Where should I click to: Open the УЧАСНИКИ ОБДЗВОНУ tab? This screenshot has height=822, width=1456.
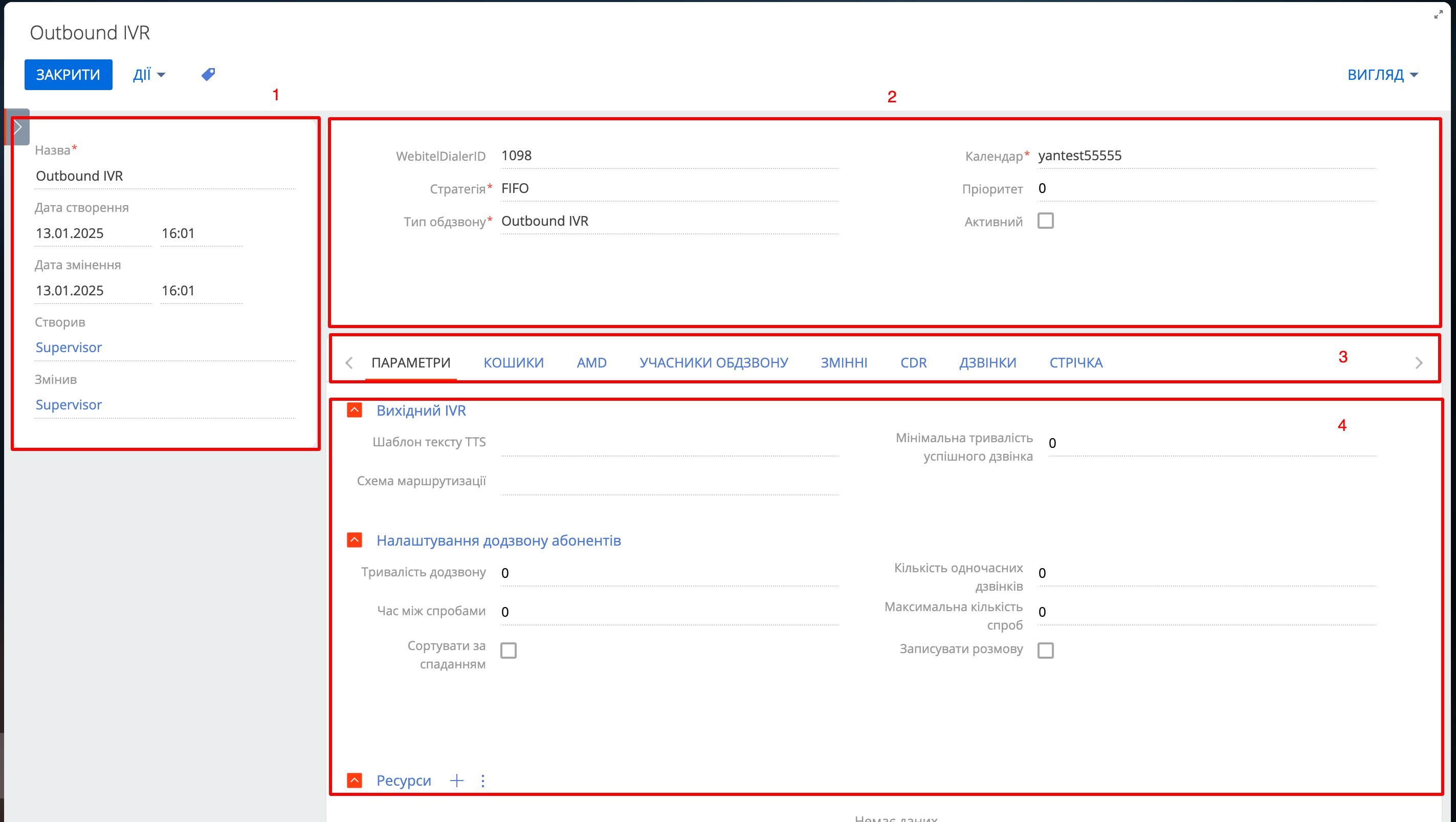pyautogui.click(x=714, y=362)
